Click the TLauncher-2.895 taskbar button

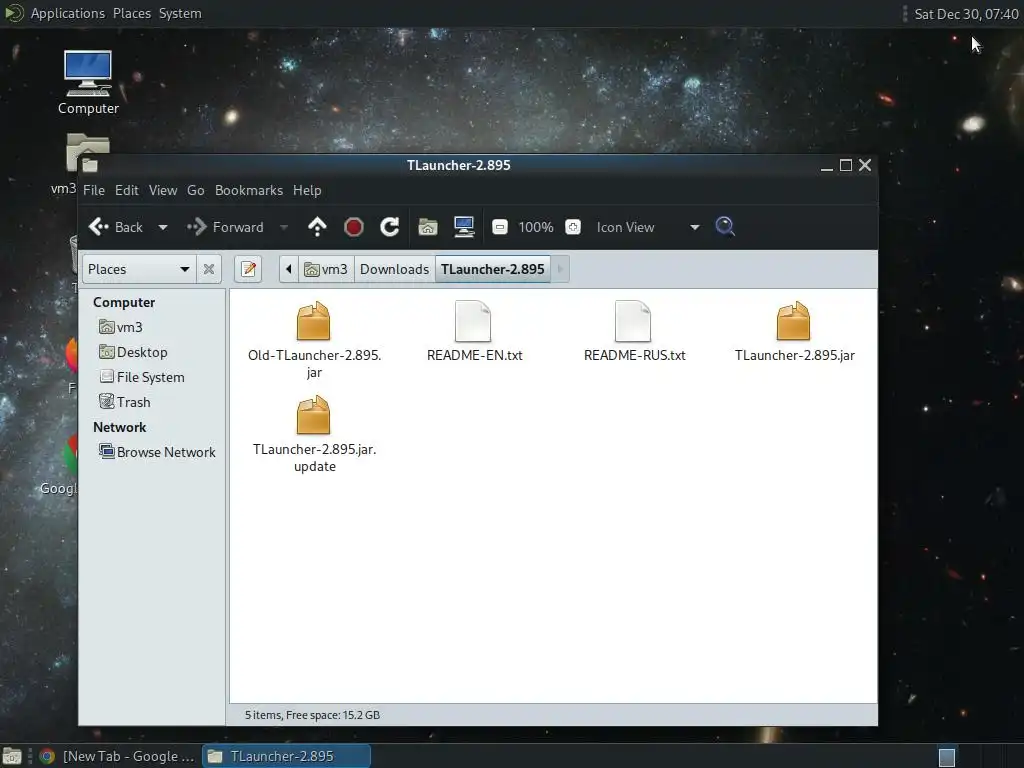point(286,756)
